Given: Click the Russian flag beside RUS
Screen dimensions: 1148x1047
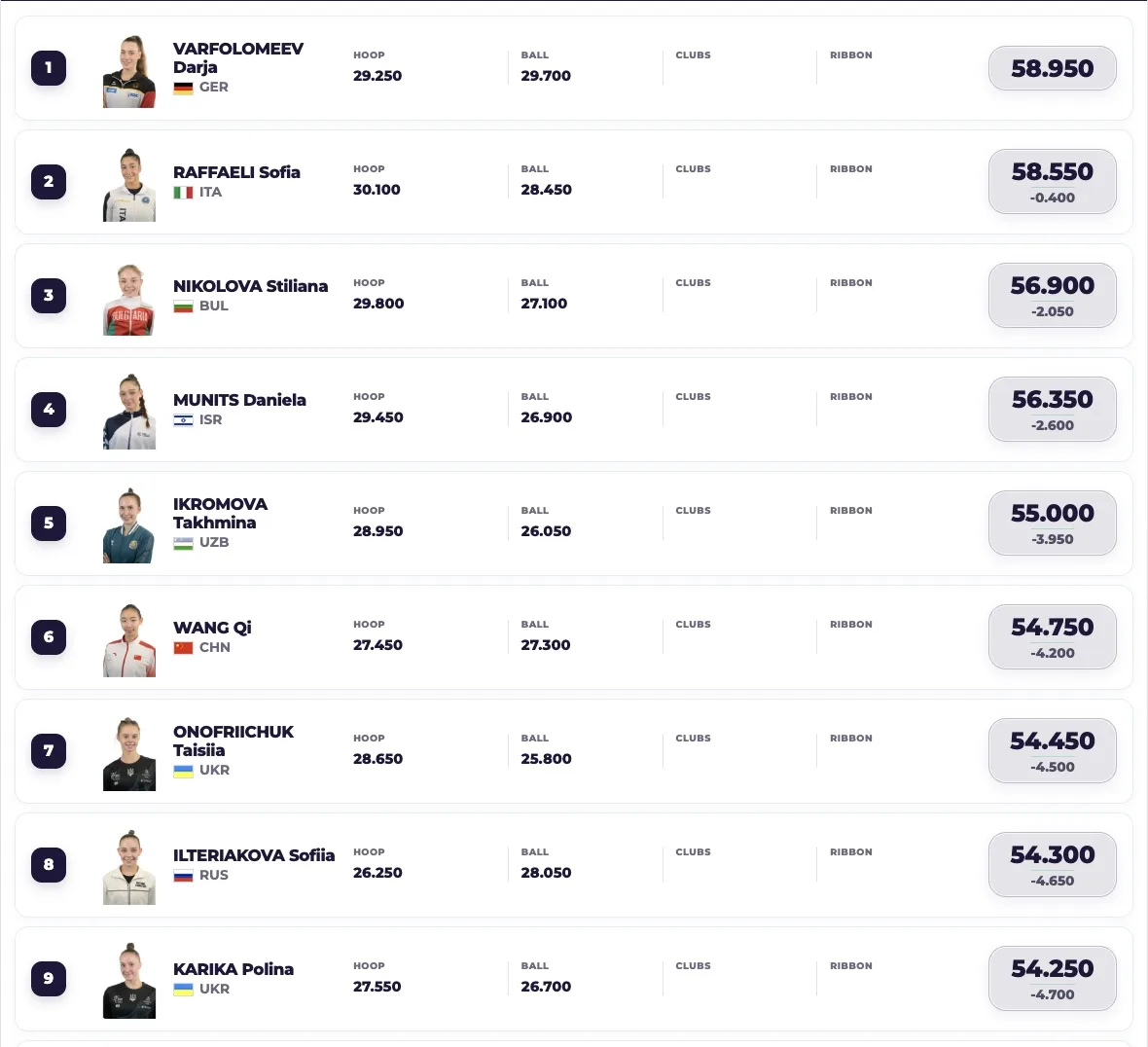Looking at the screenshot, I should [183, 876].
